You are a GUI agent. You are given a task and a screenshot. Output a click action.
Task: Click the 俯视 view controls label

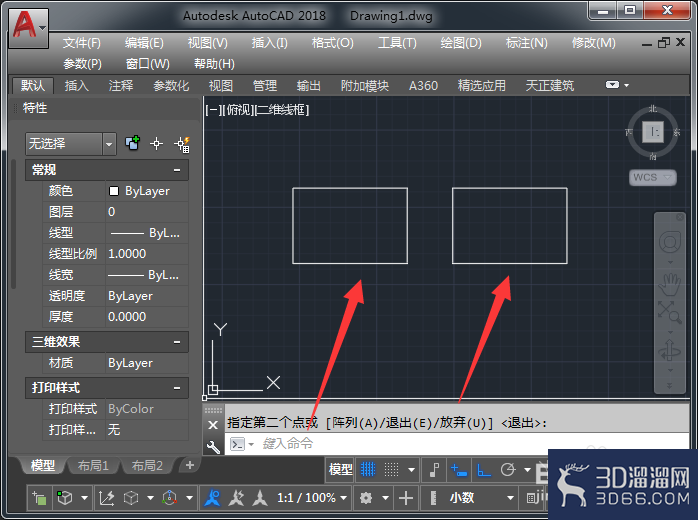(x=238, y=110)
